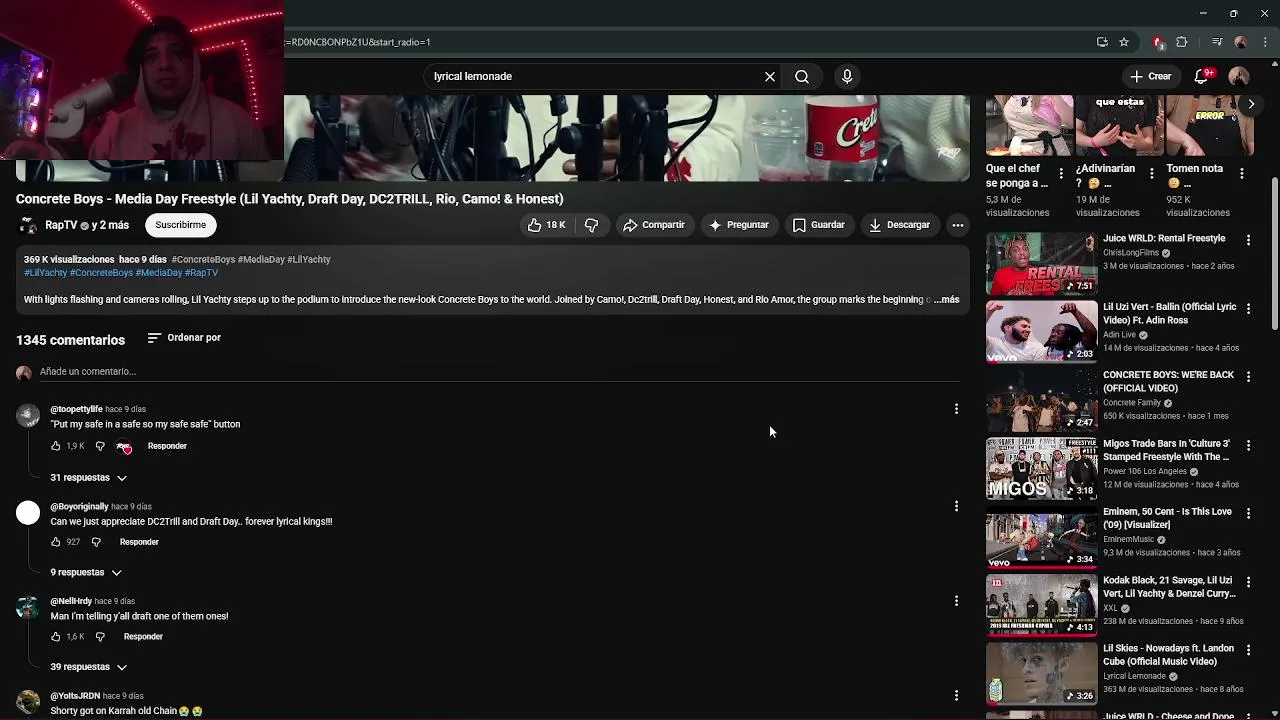This screenshot has width=1280, height=720.
Task: Open the @YoItsJRDN commenter avatar
Action: coord(28,702)
